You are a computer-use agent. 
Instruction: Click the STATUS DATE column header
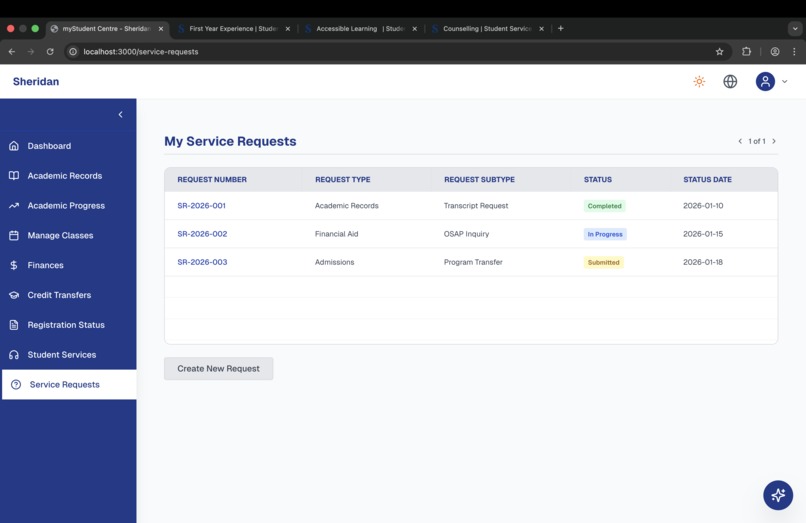tap(707, 179)
